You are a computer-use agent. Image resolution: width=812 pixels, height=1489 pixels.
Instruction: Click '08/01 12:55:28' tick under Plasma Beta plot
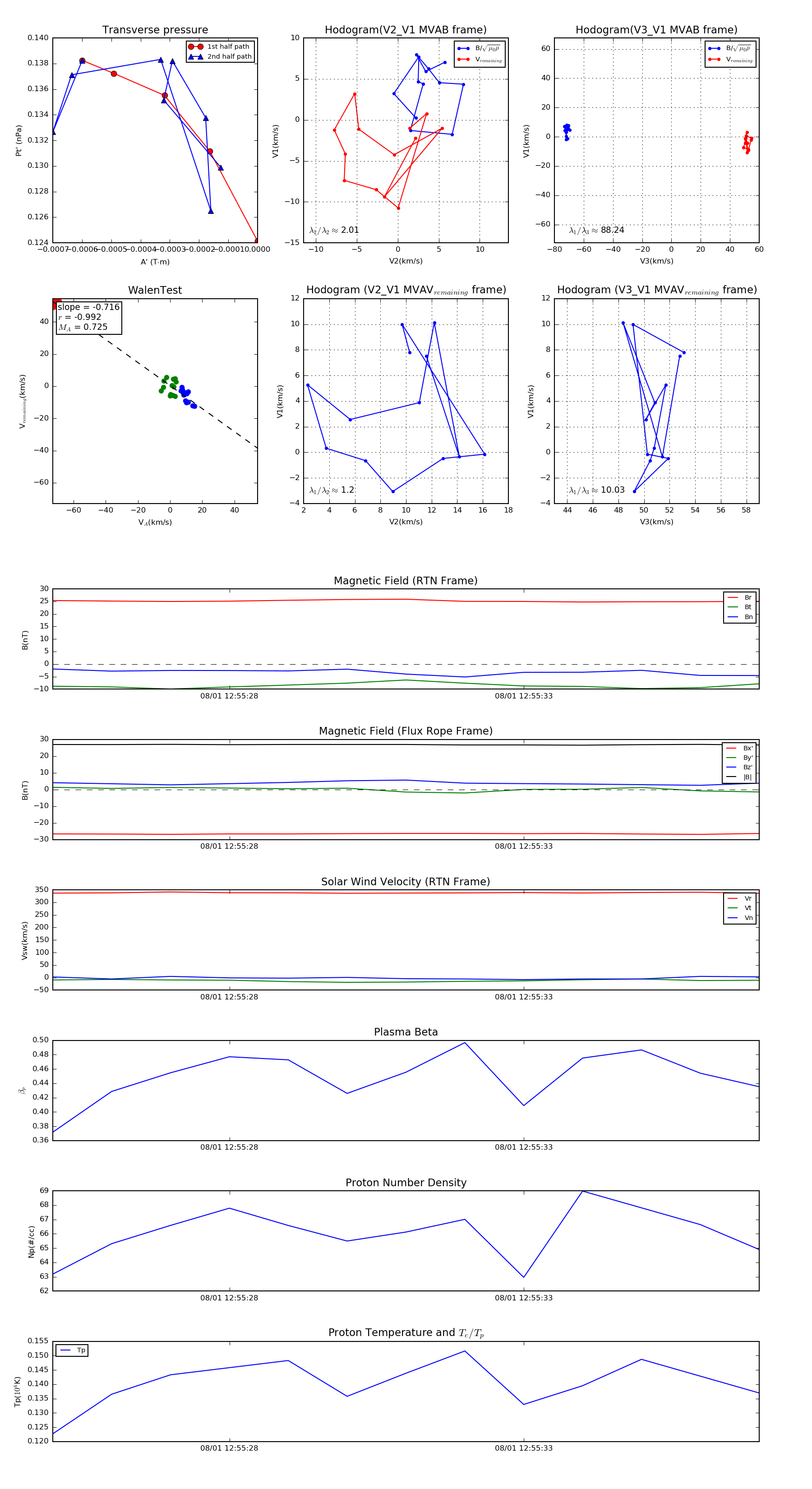[230, 1147]
